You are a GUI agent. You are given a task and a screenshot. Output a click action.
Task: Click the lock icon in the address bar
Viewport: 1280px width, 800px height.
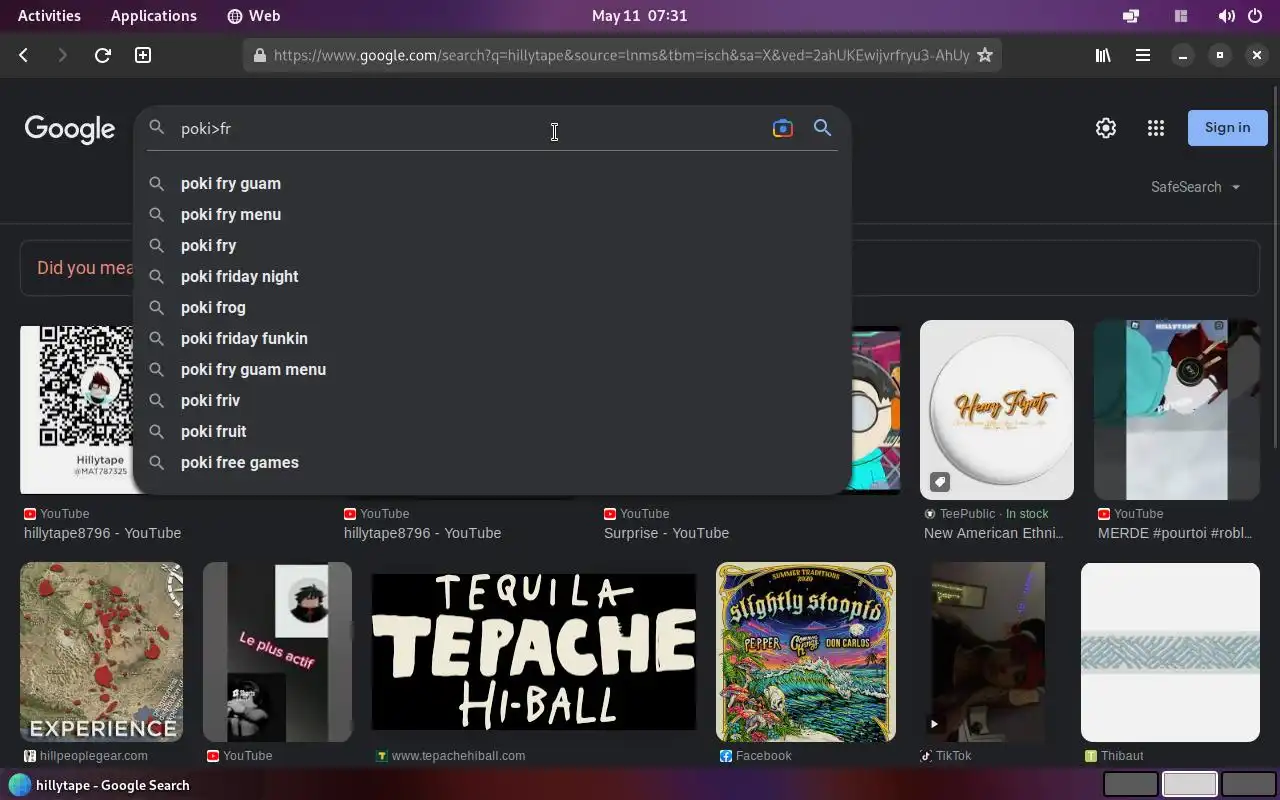point(260,55)
